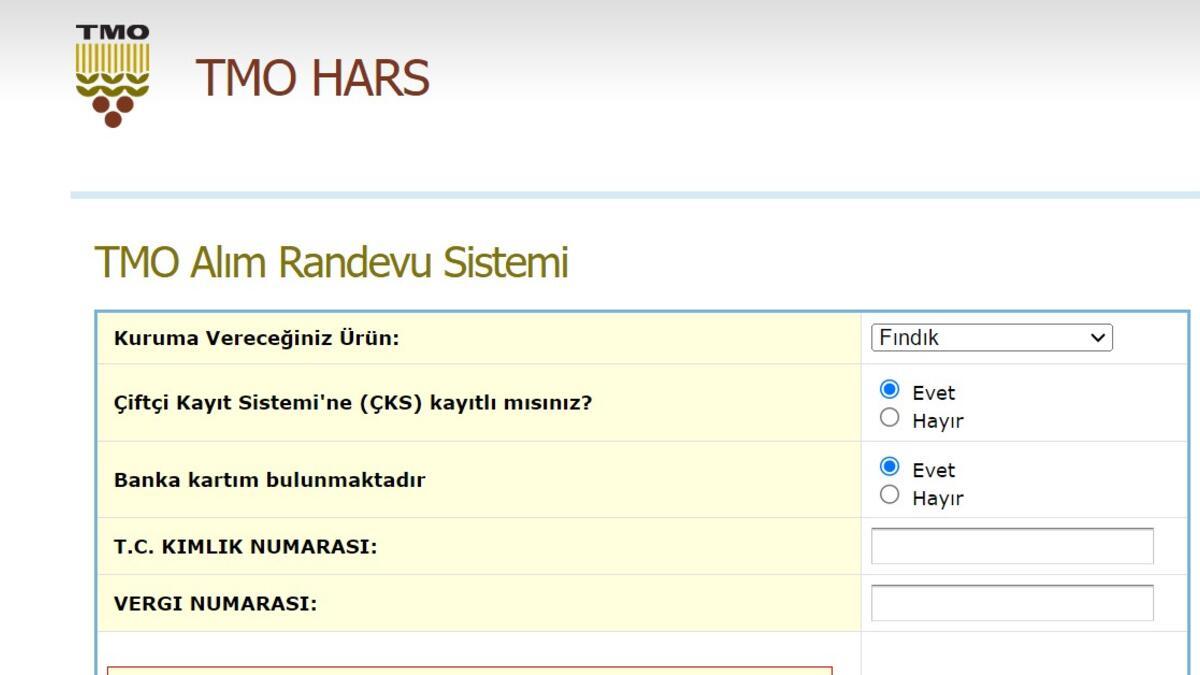Click 'Evet' text beside the ÇKS radio
This screenshot has height=675, width=1200.
coord(933,393)
